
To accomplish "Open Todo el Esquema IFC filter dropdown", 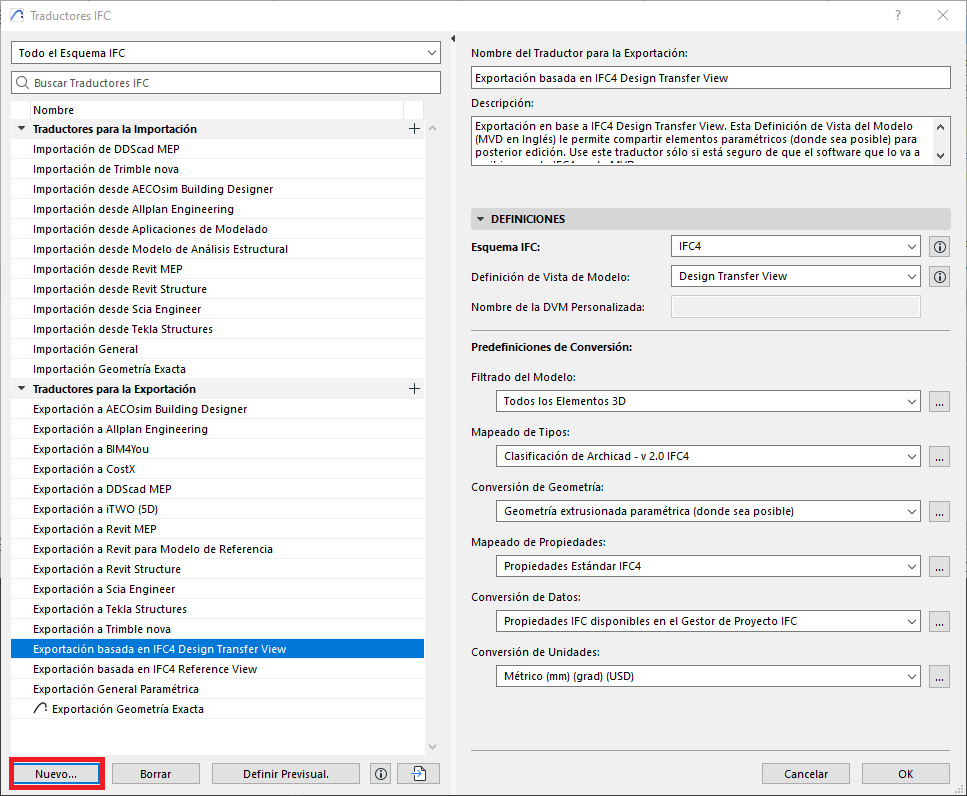I will pos(226,52).
